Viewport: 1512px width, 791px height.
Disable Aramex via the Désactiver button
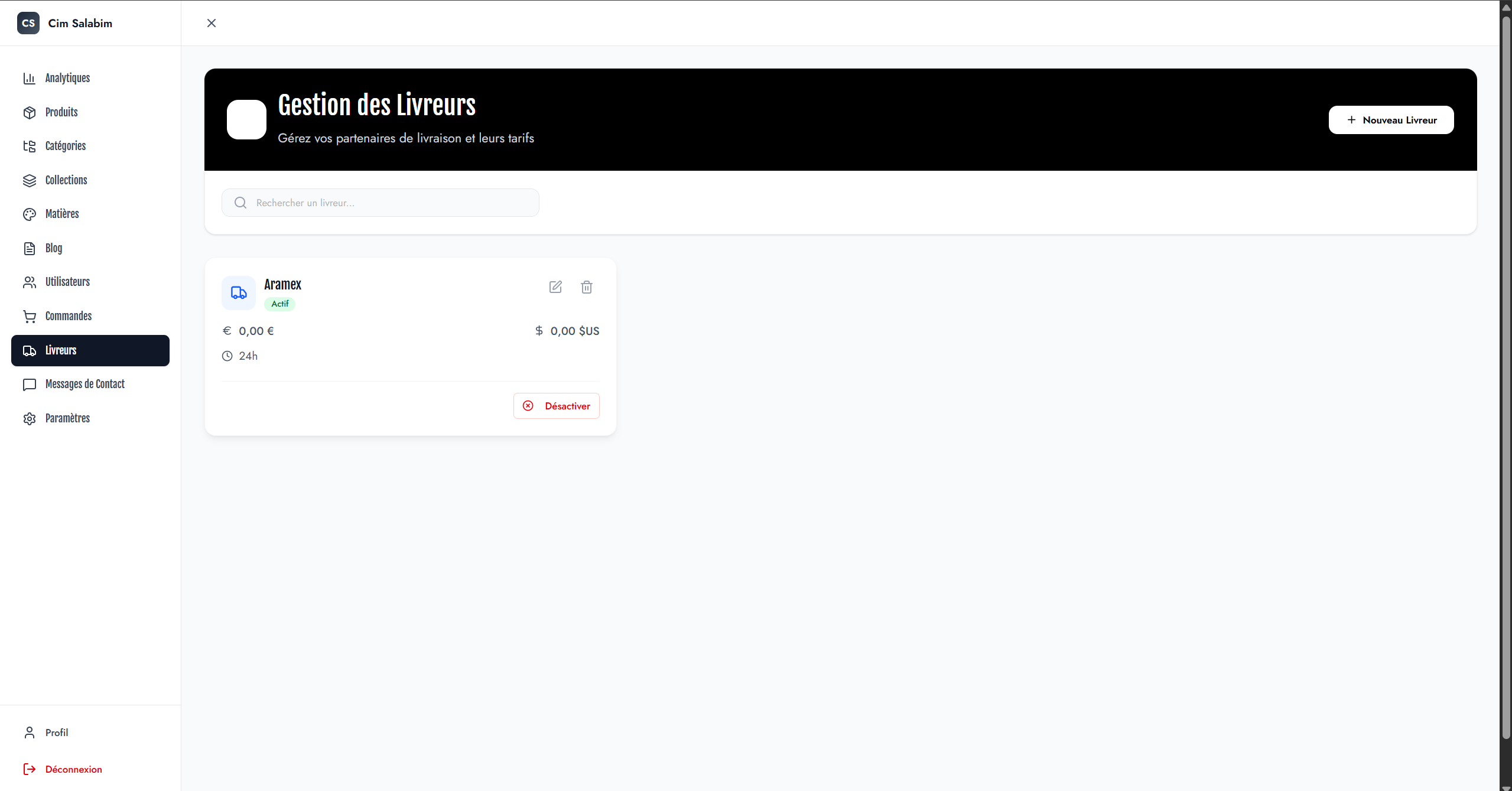pos(555,406)
